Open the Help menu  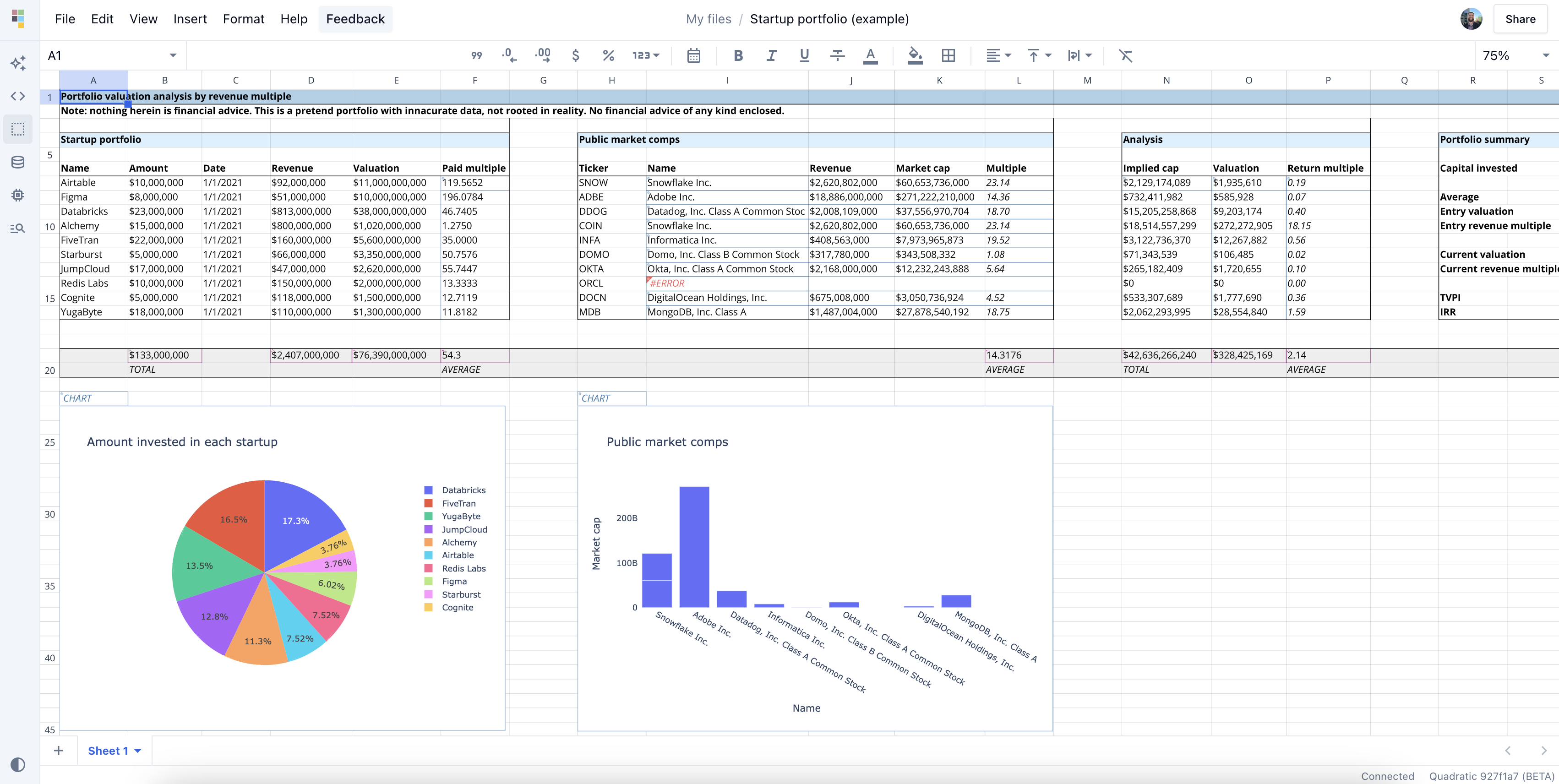click(x=294, y=19)
